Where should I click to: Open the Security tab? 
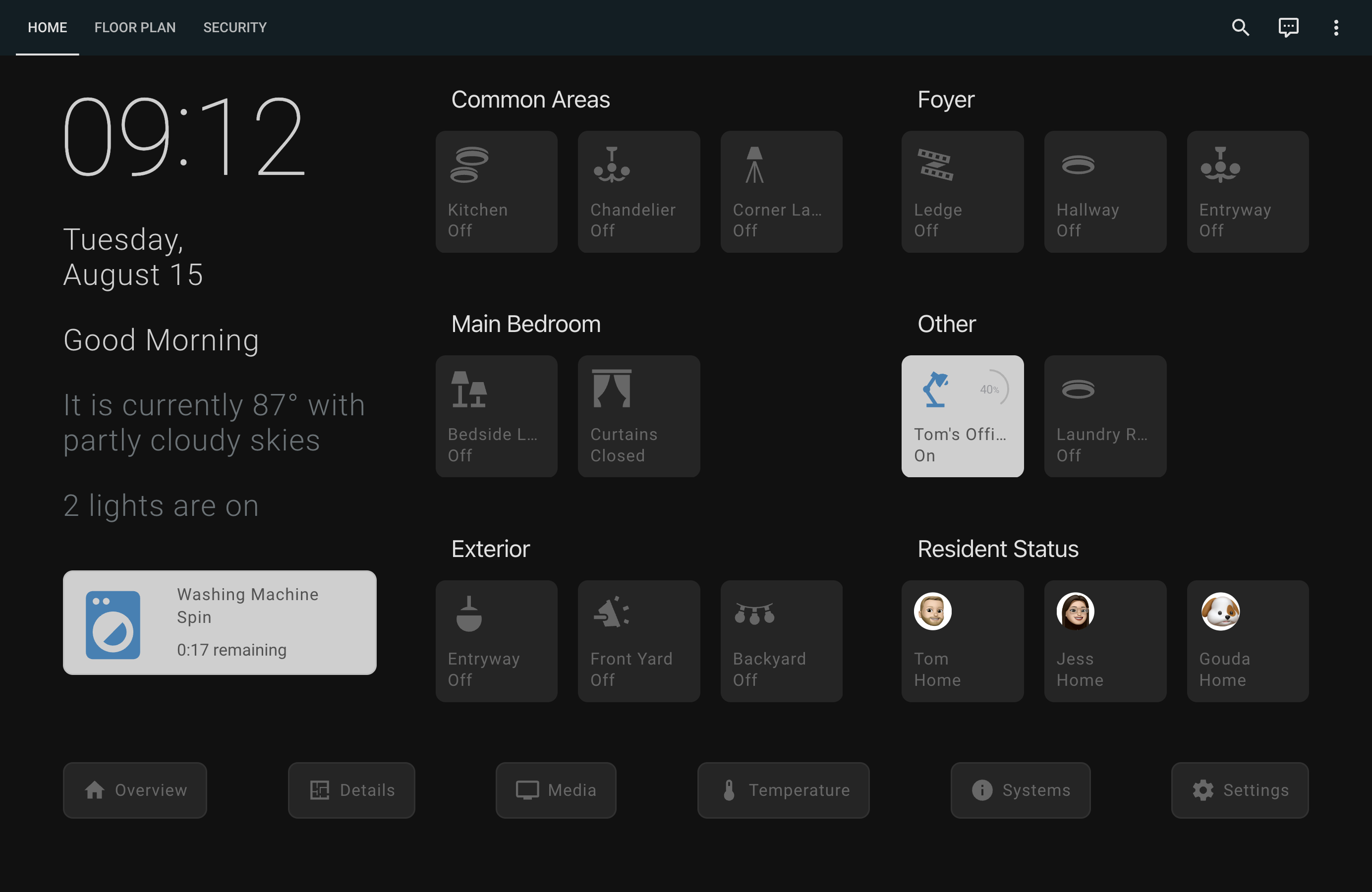pos(235,27)
